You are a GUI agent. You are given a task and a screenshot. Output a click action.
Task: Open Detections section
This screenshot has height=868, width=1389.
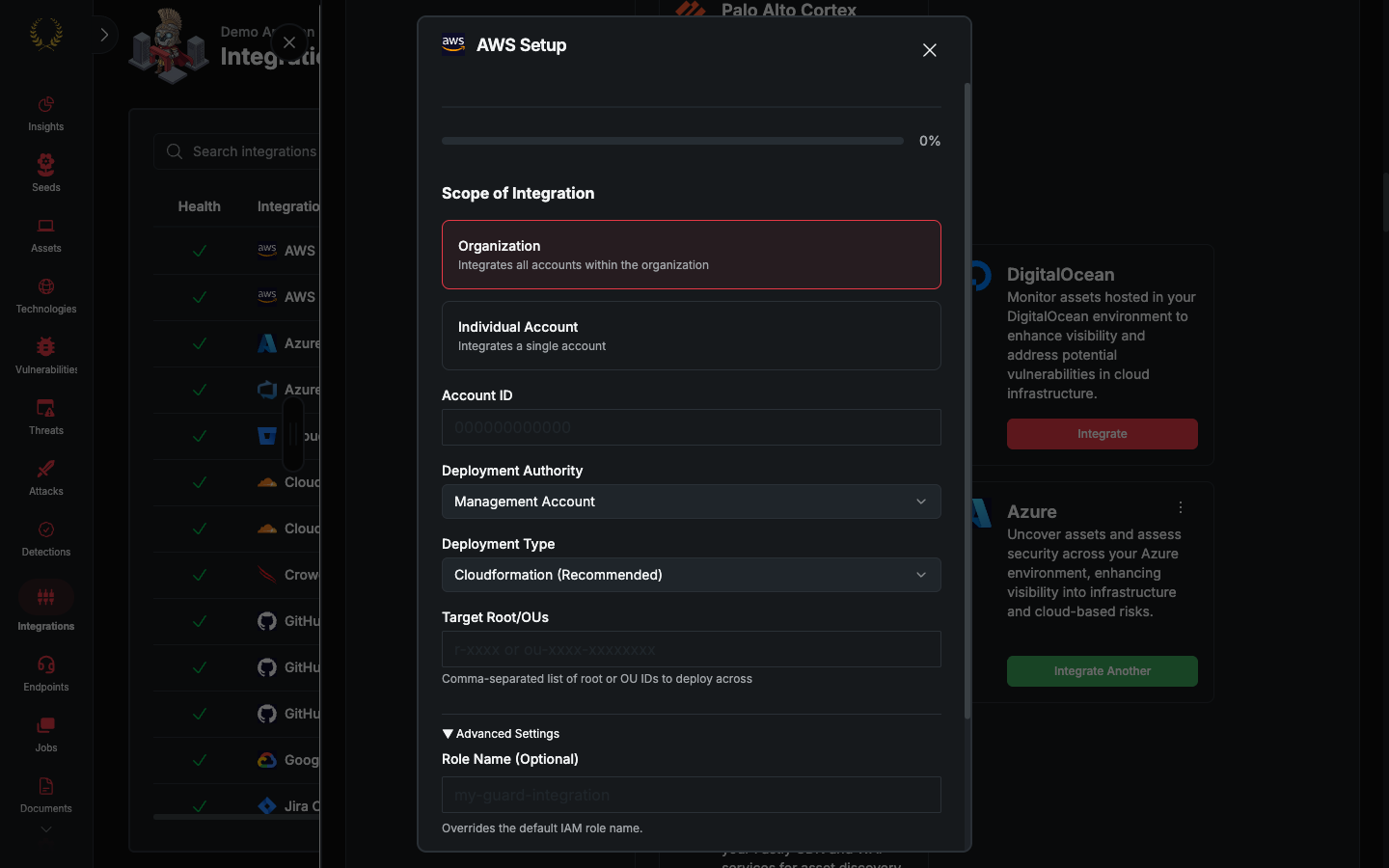(45, 539)
